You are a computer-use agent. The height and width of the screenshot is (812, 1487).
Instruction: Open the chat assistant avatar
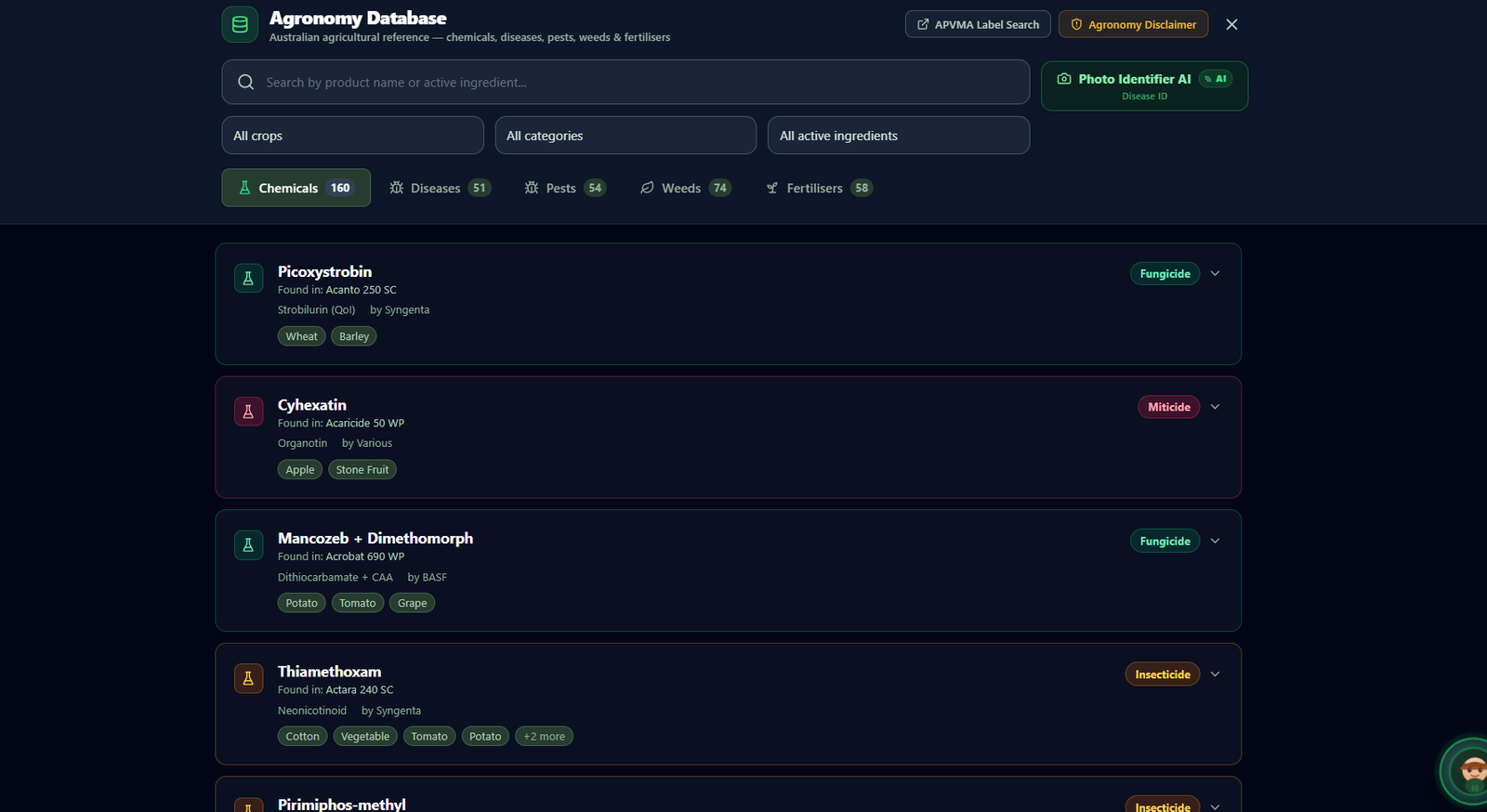point(1472,771)
